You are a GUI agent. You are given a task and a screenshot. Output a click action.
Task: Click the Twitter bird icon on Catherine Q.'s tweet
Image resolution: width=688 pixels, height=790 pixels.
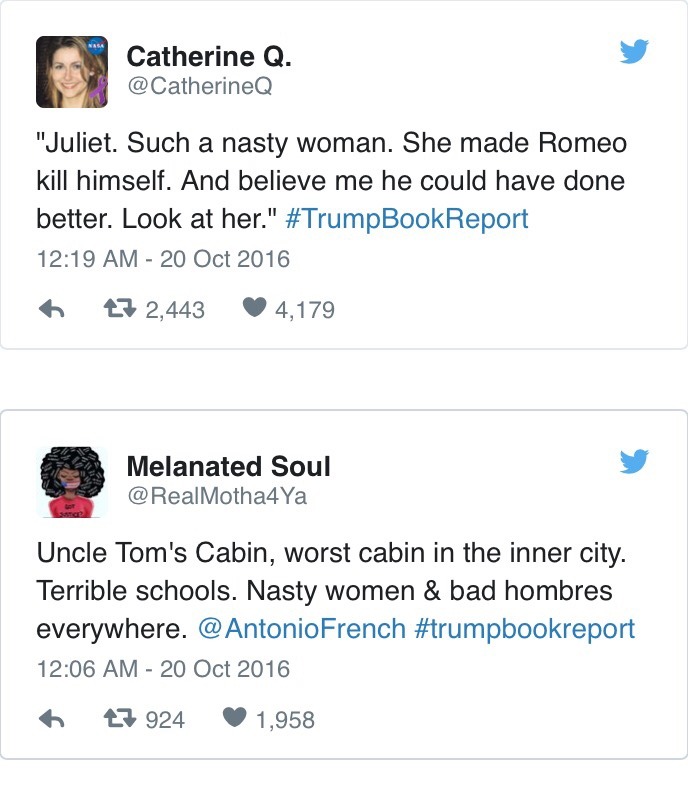[634, 52]
